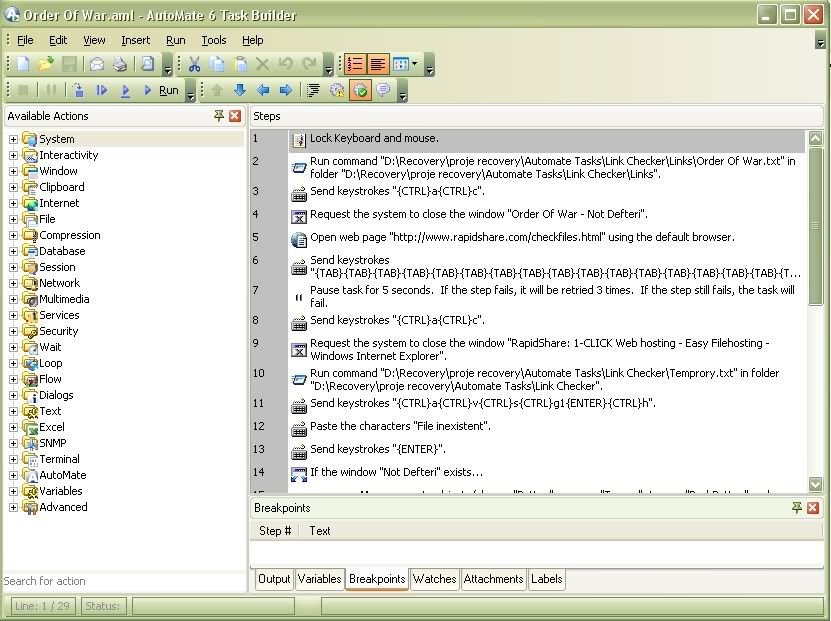This screenshot has width=831, height=621.
Task: Indent step with right blue arrow
Action: click(286, 90)
